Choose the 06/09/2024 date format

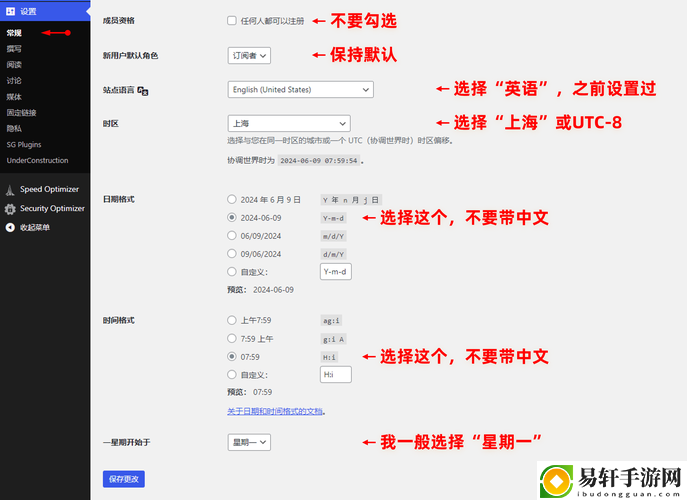tap(232, 235)
